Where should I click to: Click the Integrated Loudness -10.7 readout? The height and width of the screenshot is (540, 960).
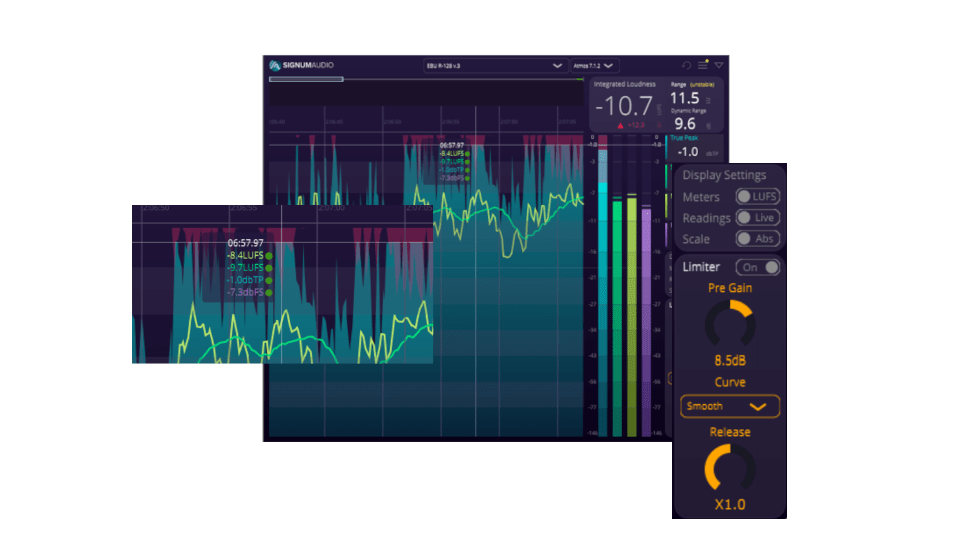tap(624, 107)
